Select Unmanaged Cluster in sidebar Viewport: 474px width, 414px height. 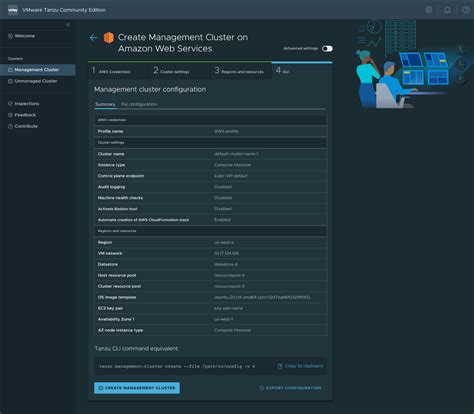[x=33, y=81]
